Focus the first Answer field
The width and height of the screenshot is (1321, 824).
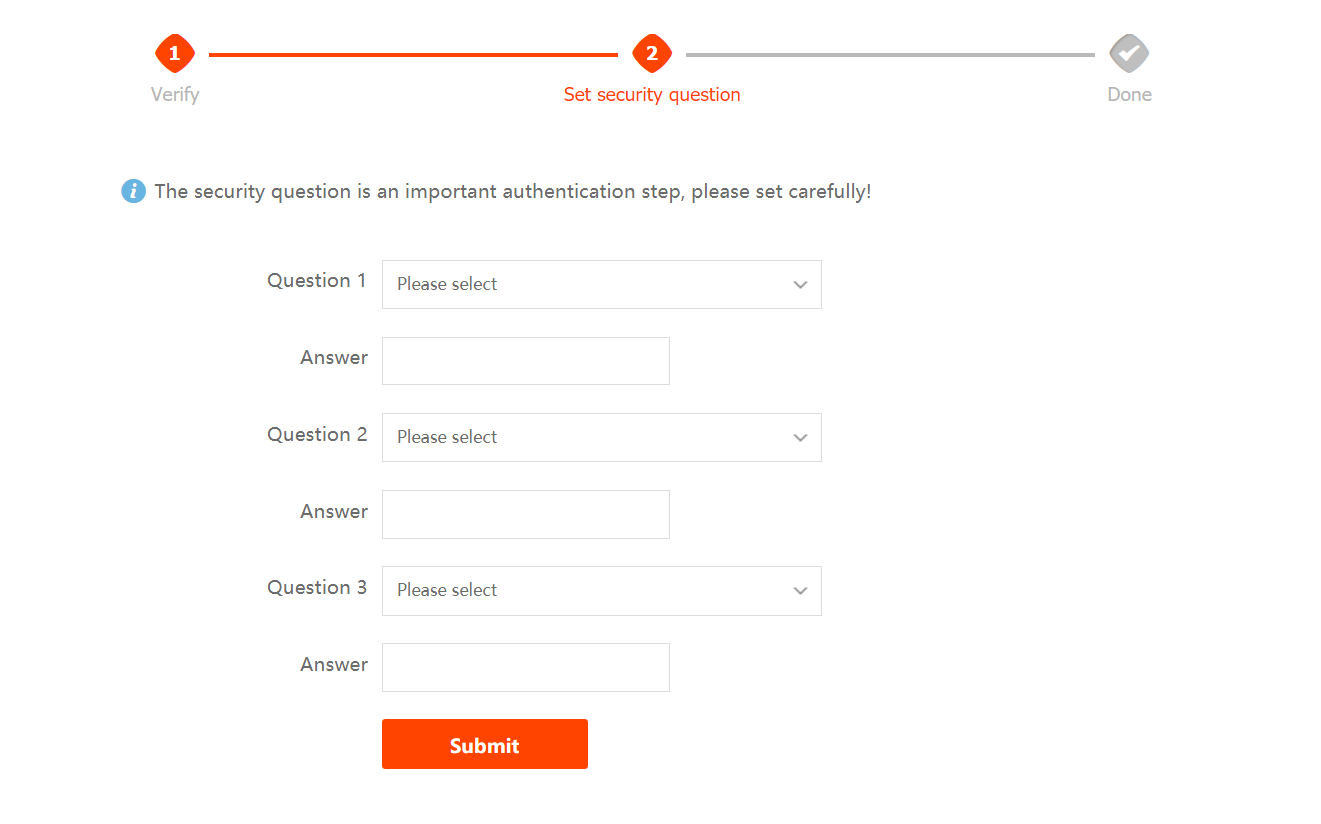tap(526, 361)
